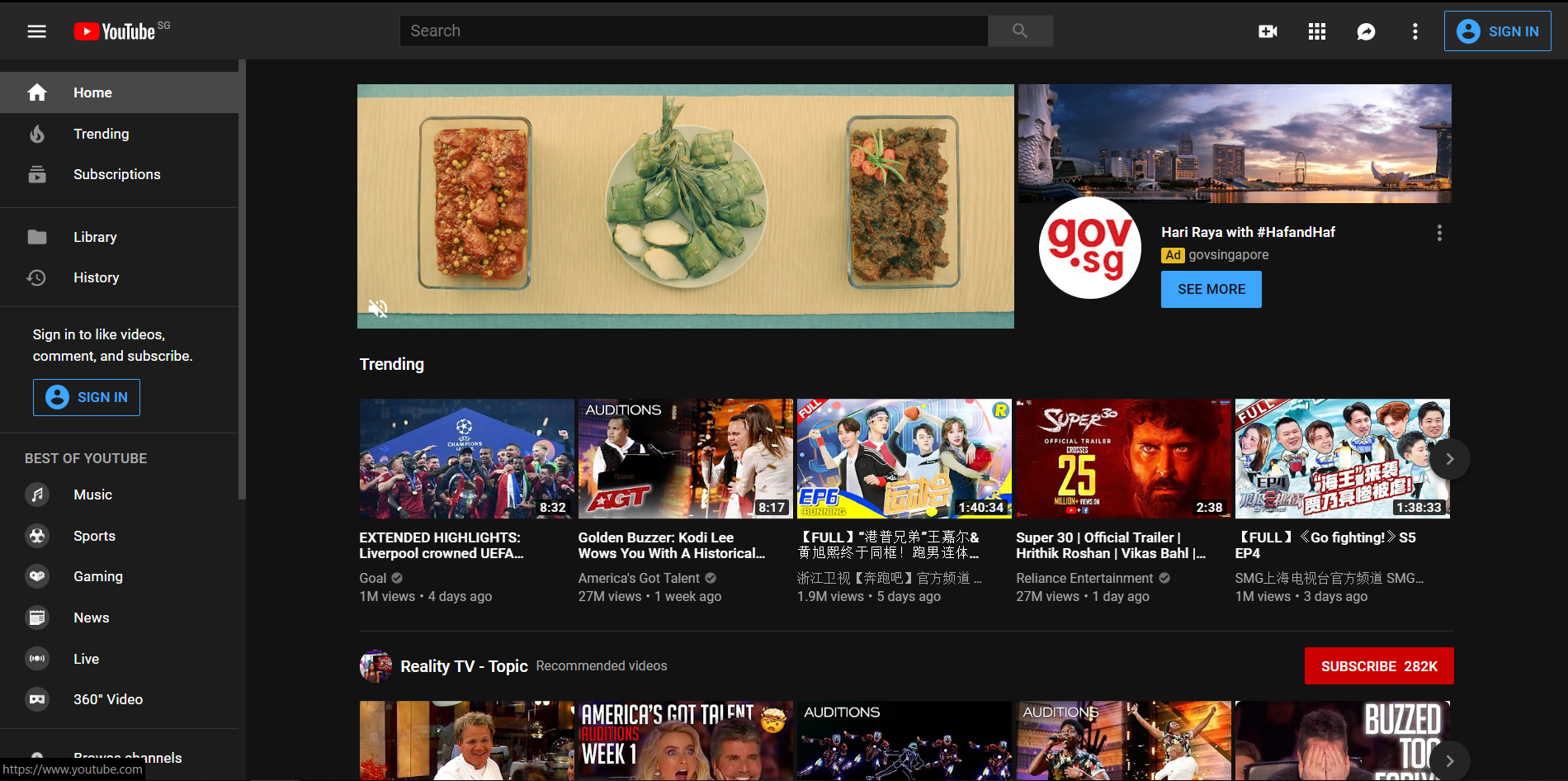1568x781 pixels.
Task: Open the YouTube apps grid
Action: [1317, 31]
